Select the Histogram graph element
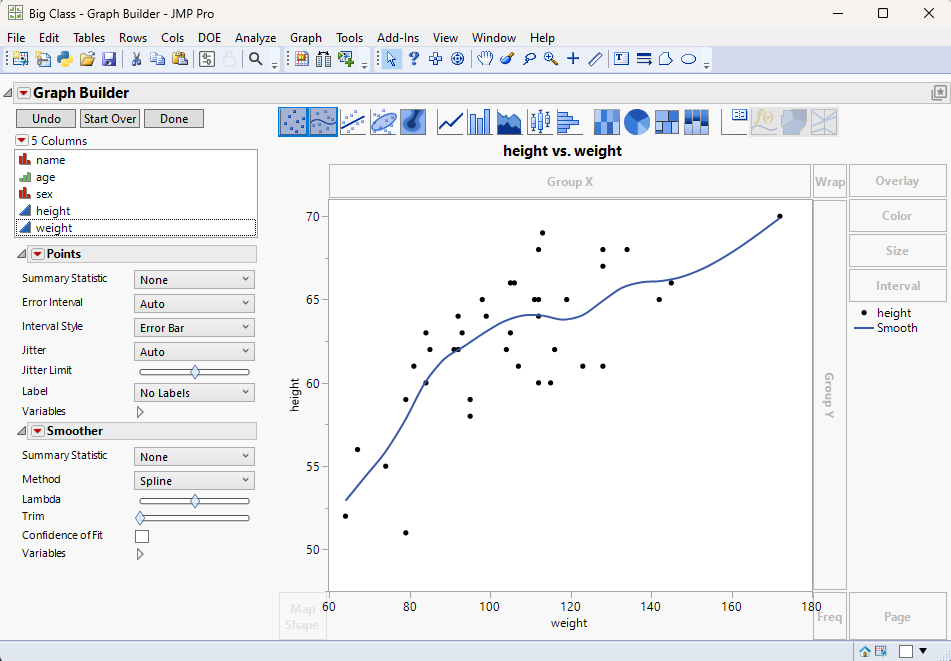951x661 pixels. [569, 122]
